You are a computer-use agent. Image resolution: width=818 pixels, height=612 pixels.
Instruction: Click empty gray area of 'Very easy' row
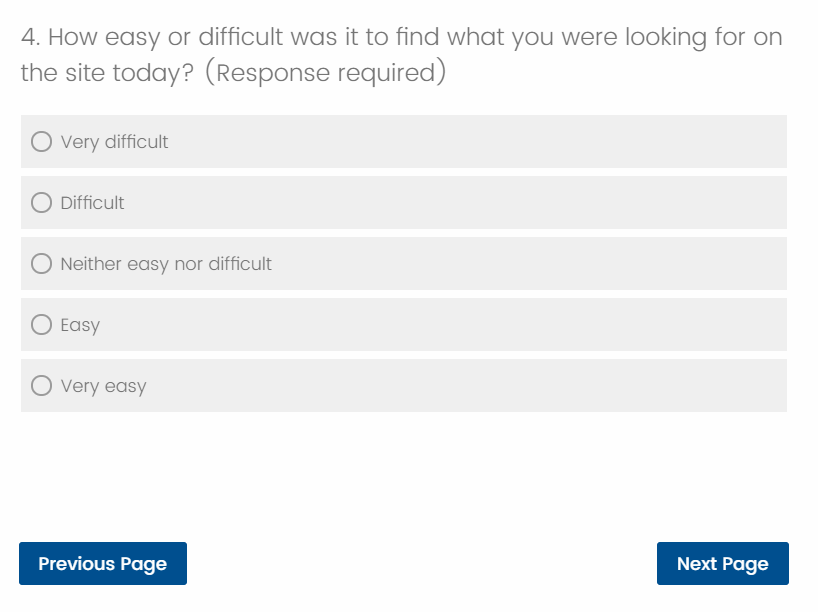click(x=500, y=386)
